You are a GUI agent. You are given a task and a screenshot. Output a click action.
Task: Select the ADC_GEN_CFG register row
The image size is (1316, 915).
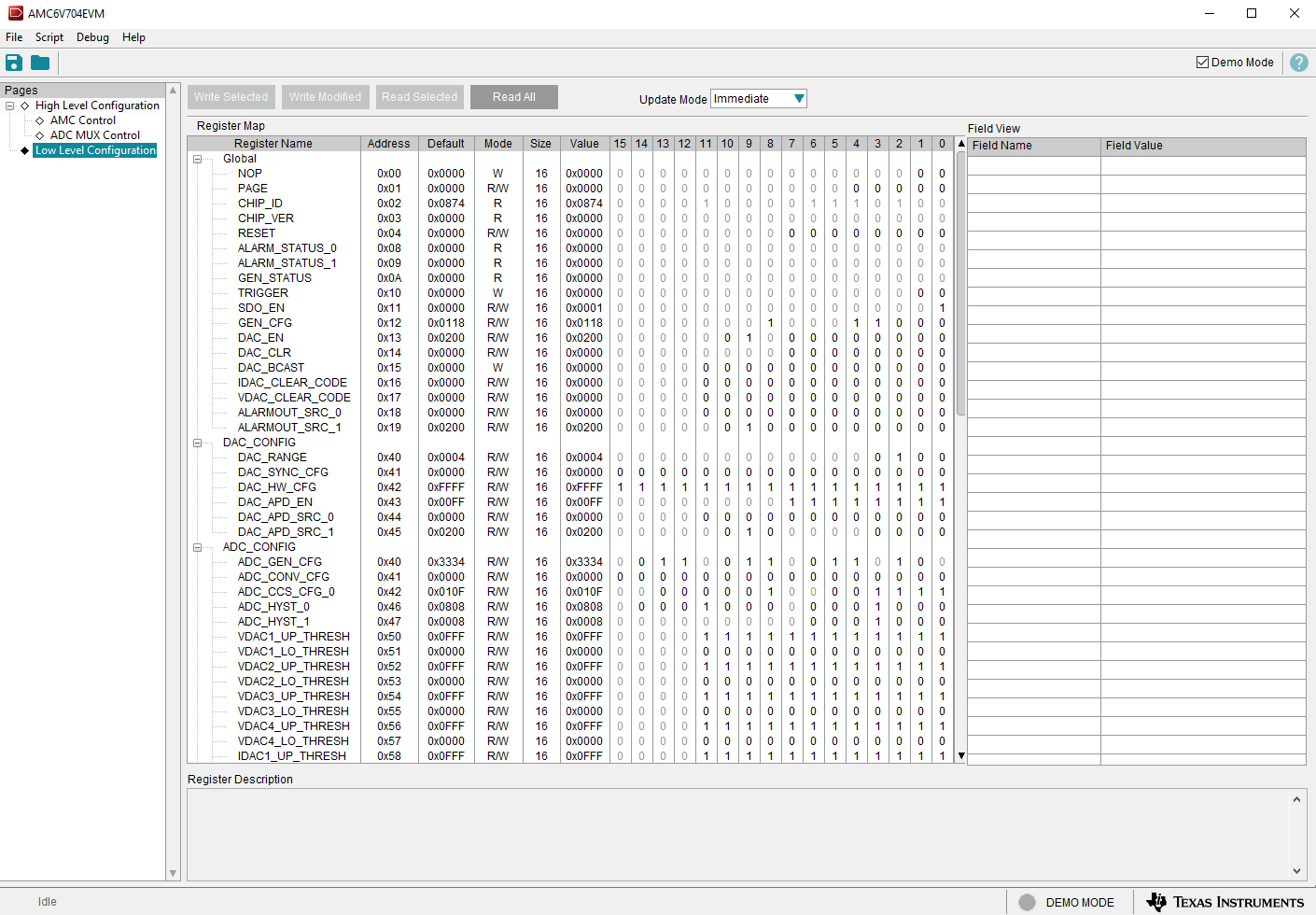click(x=570, y=562)
